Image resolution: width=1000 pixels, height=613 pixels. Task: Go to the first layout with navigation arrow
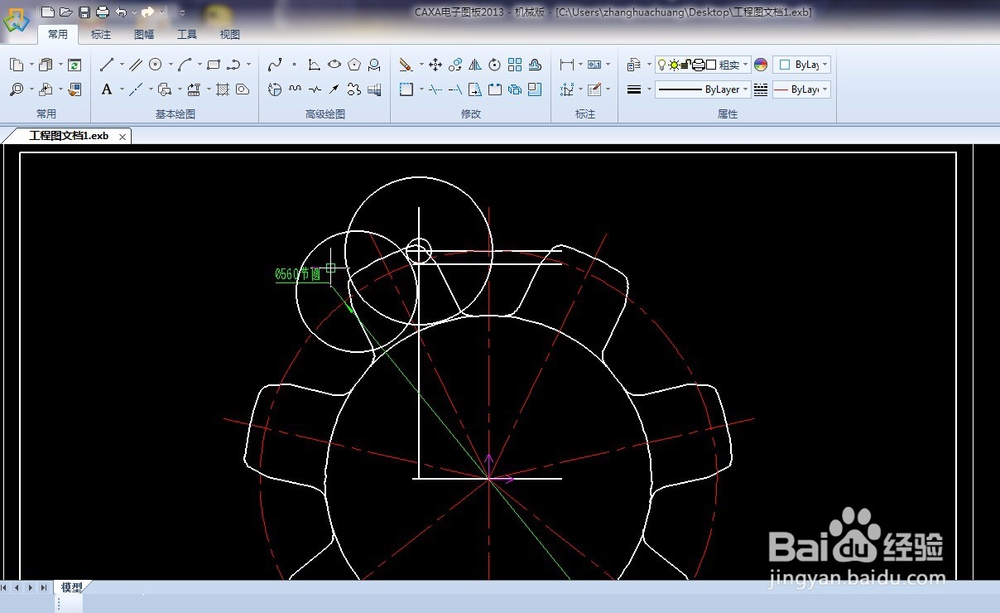(x=5, y=587)
